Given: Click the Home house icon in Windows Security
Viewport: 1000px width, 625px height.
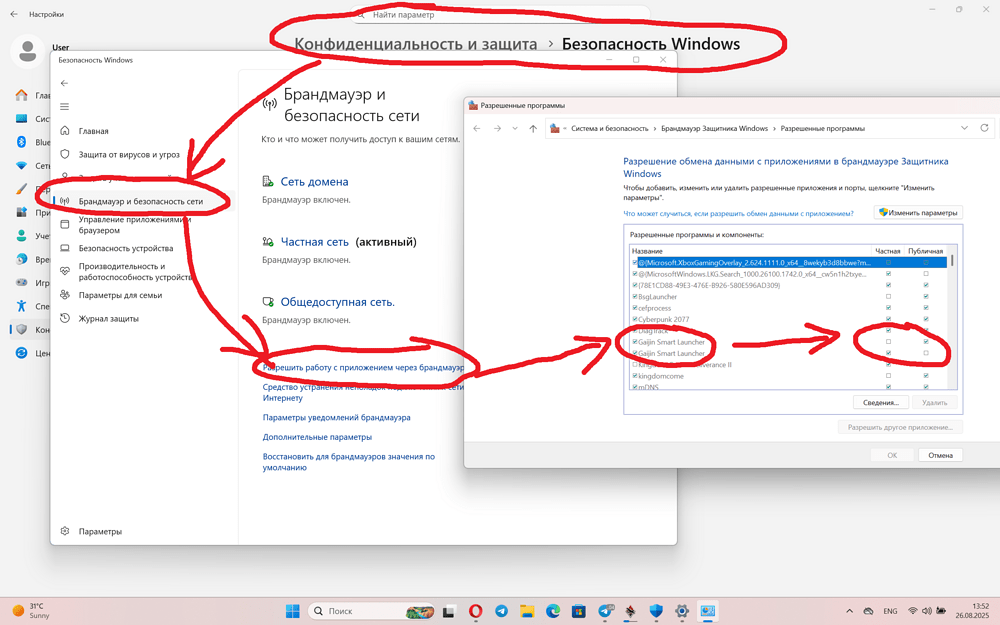Looking at the screenshot, I should point(64,131).
